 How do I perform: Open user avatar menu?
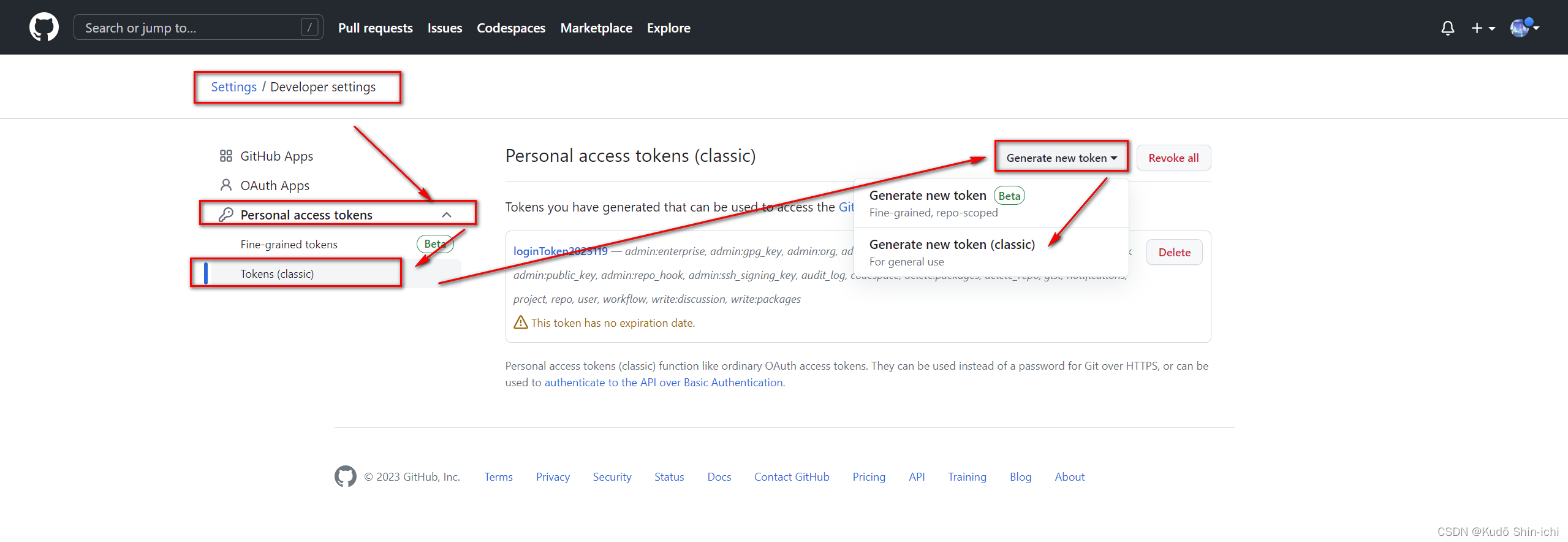pyautogui.click(x=1524, y=28)
